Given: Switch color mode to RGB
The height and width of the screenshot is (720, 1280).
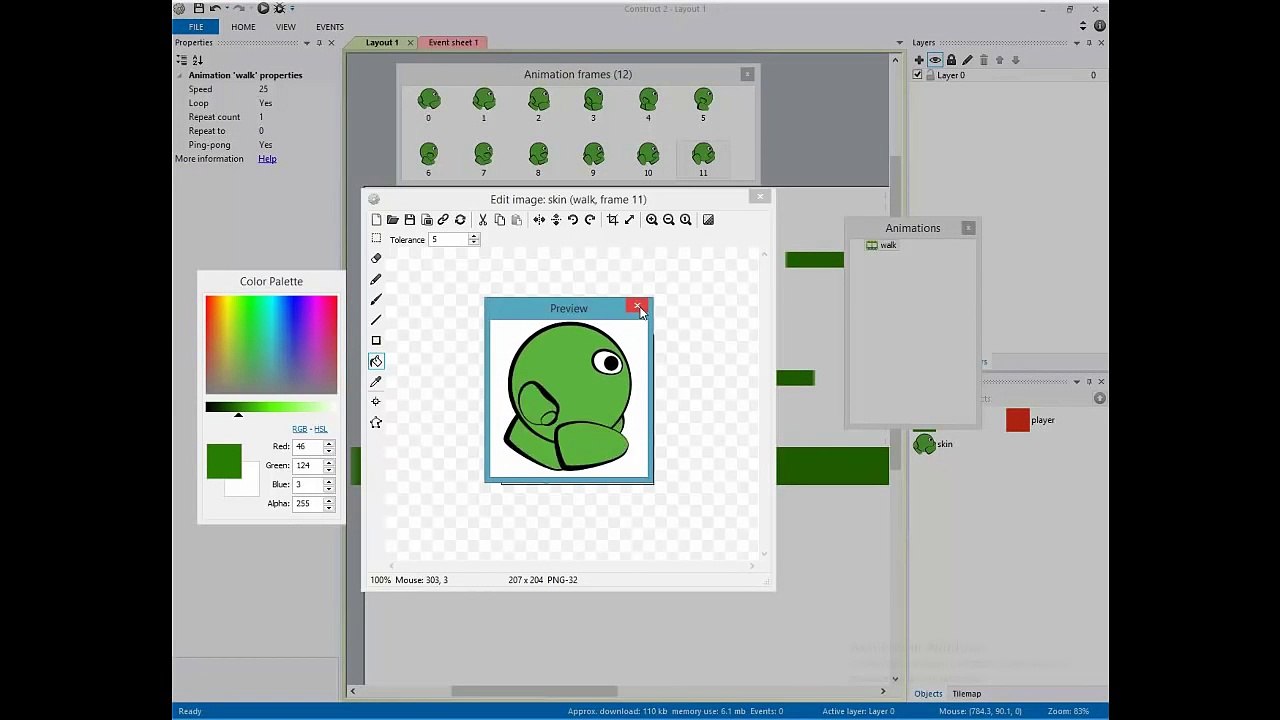Looking at the screenshot, I should click(299, 429).
